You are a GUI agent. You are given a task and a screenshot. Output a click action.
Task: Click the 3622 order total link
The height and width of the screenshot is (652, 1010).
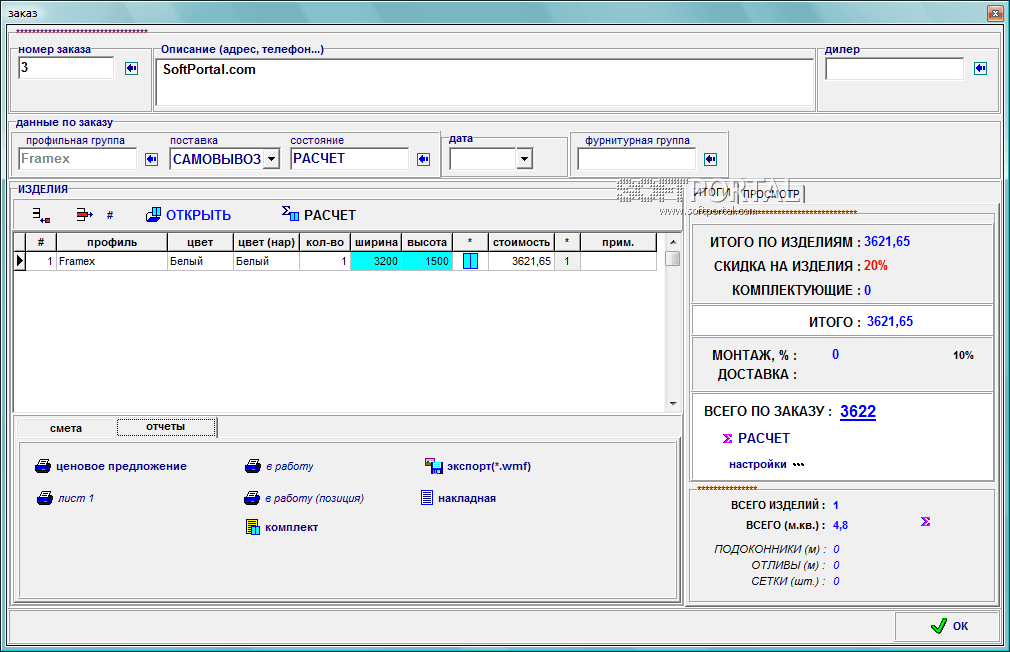[858, 411]
